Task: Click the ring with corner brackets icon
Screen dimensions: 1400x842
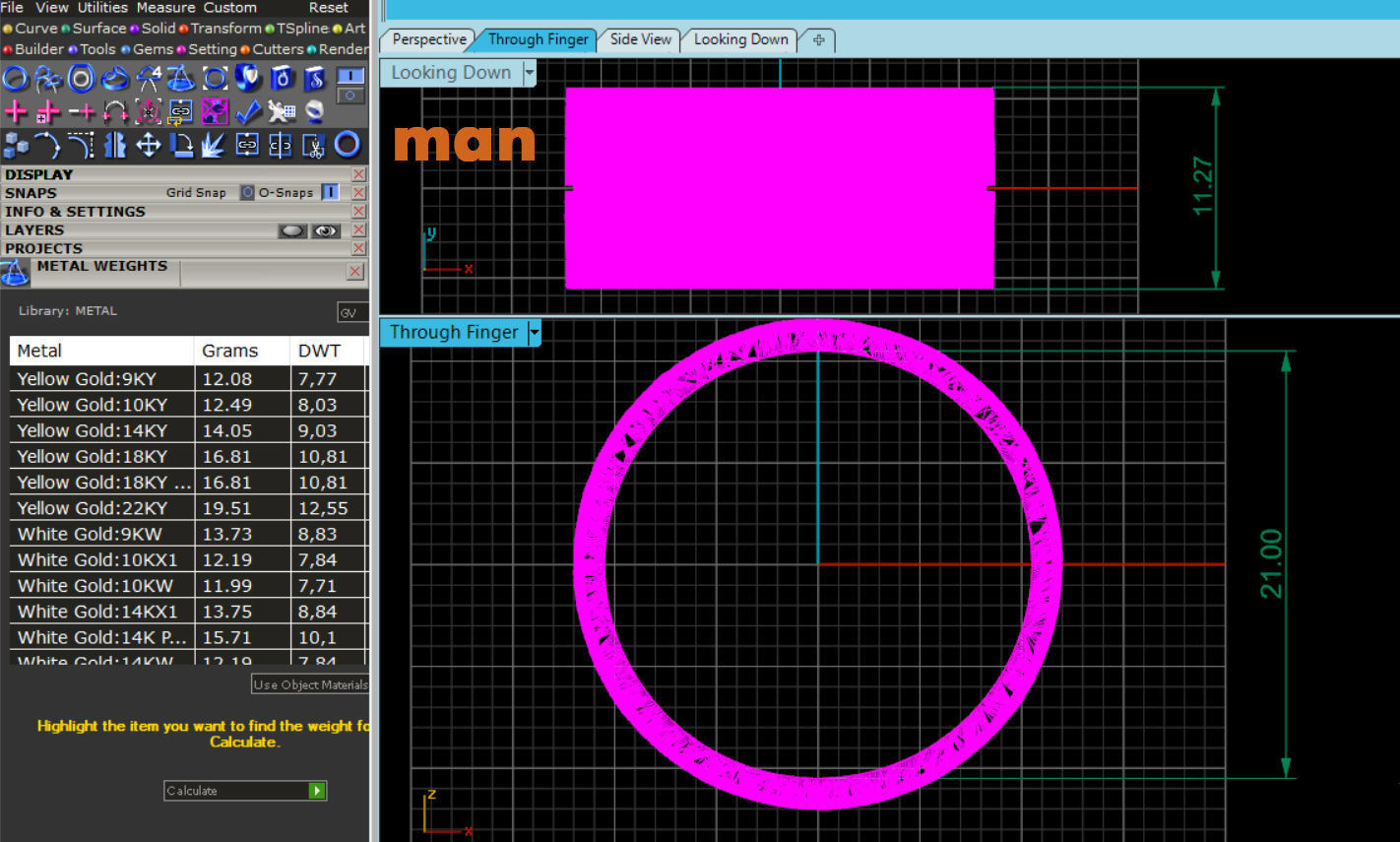Action: click(215, 79)
